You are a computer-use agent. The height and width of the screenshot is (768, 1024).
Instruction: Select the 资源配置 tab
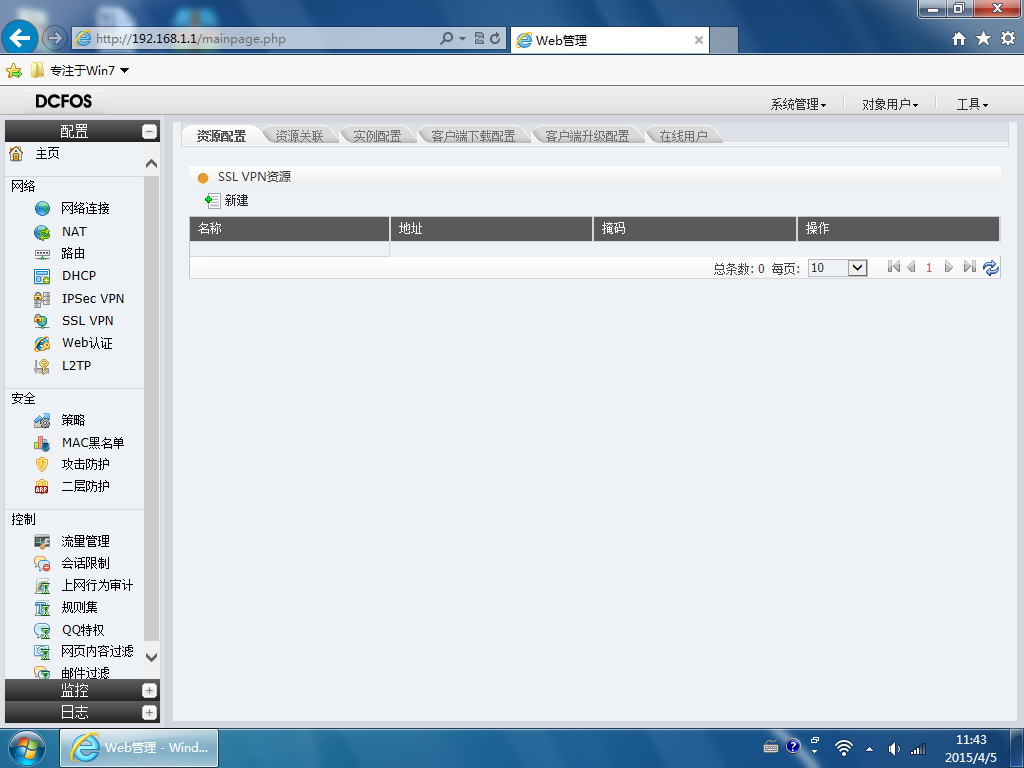221,136
